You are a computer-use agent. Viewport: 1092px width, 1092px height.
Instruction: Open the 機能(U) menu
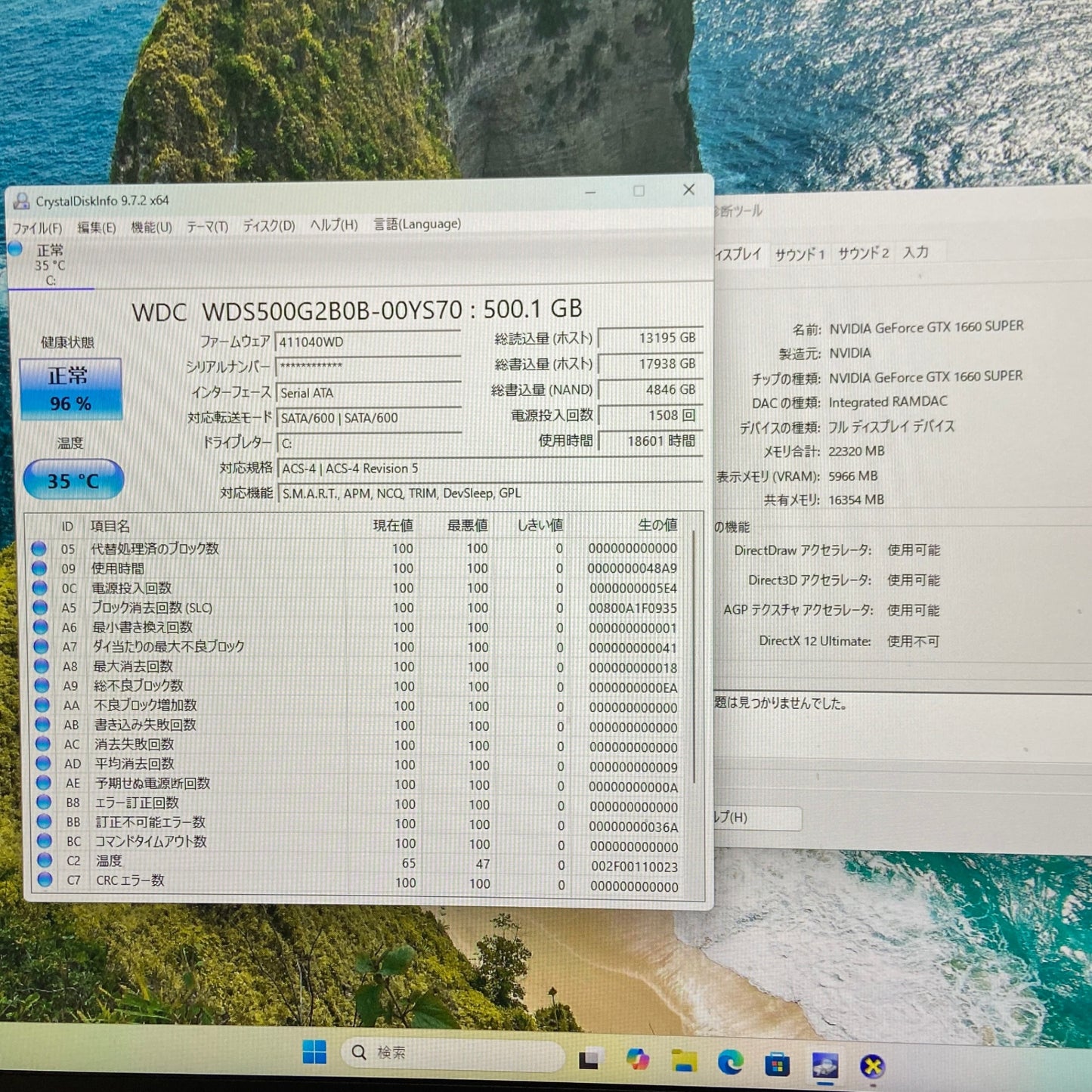coord(151,227)
